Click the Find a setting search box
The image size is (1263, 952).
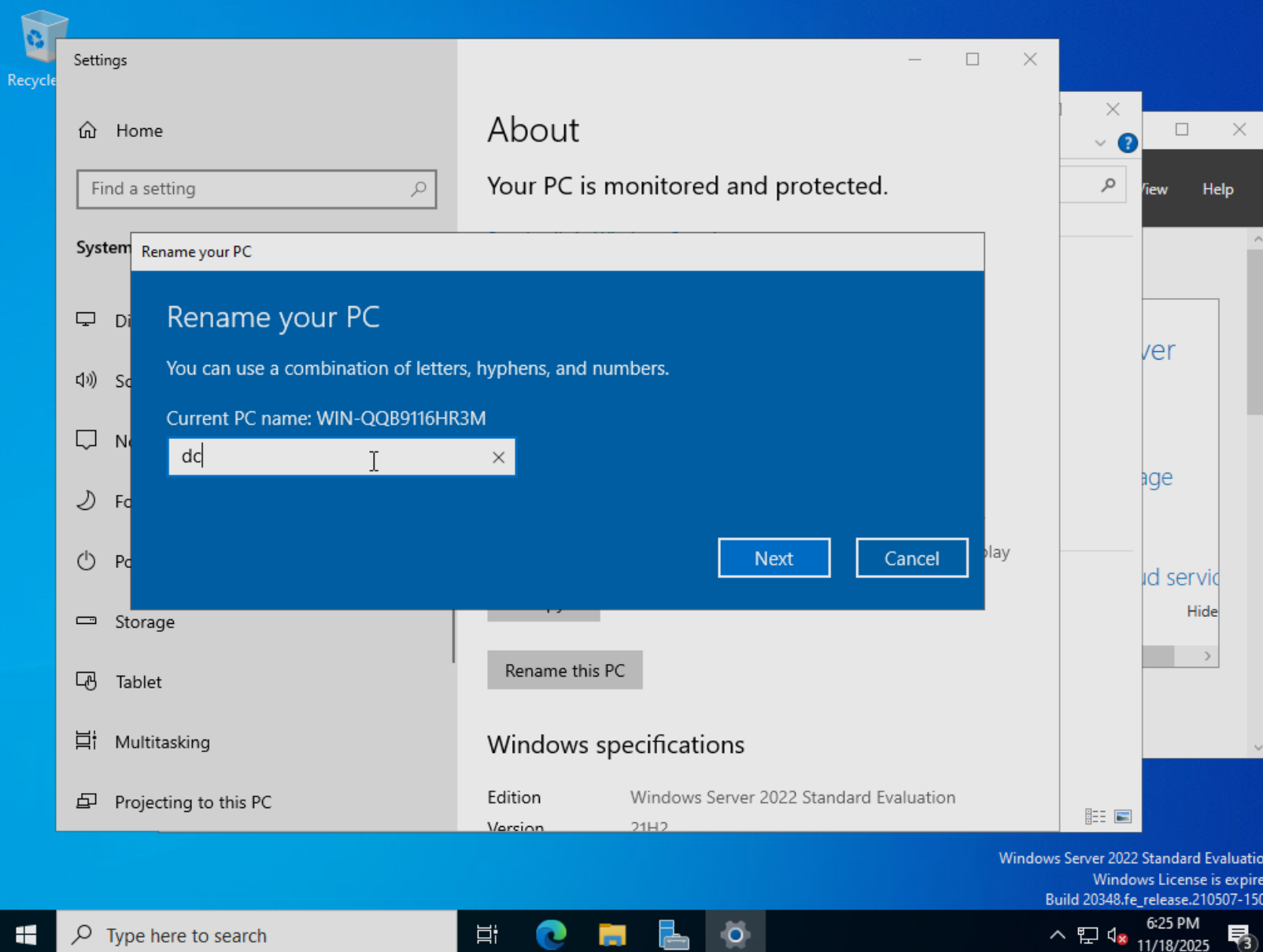coord(257,189)
